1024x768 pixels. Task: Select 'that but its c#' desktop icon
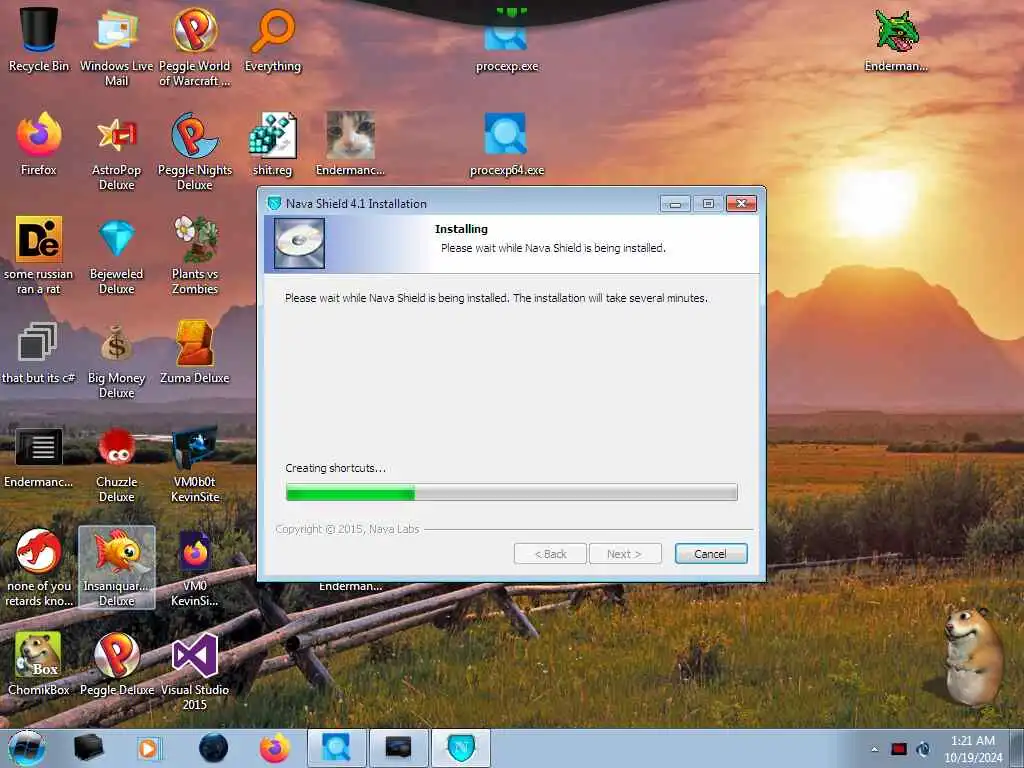click(39, 351)
